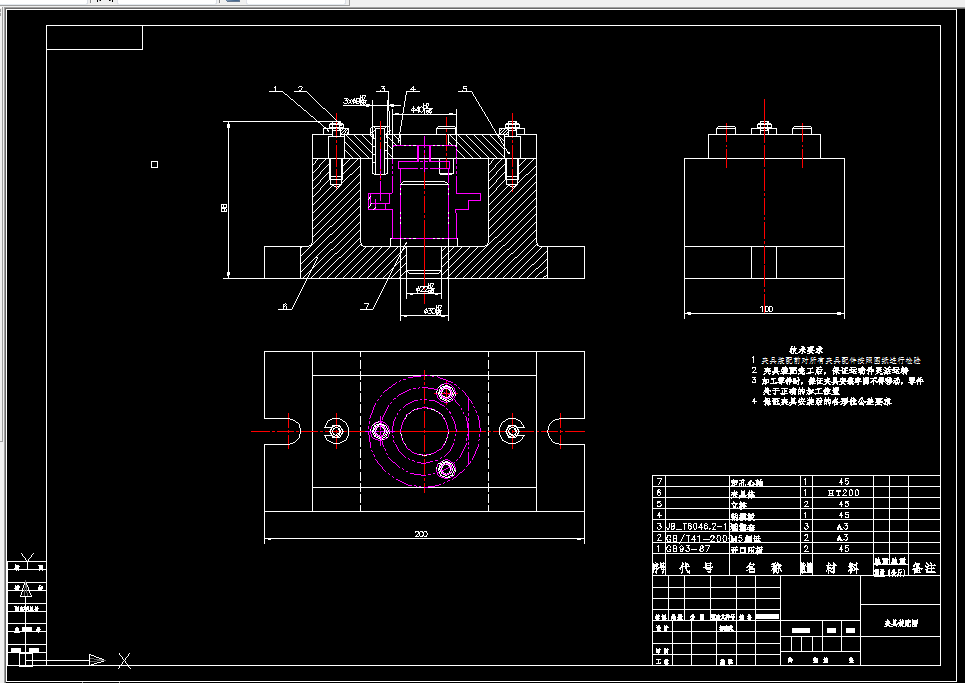Select the 100 width dimension in side view
The width and height of the screenshot is (965, 683).
pyautogui.click(x=766, y=309)
